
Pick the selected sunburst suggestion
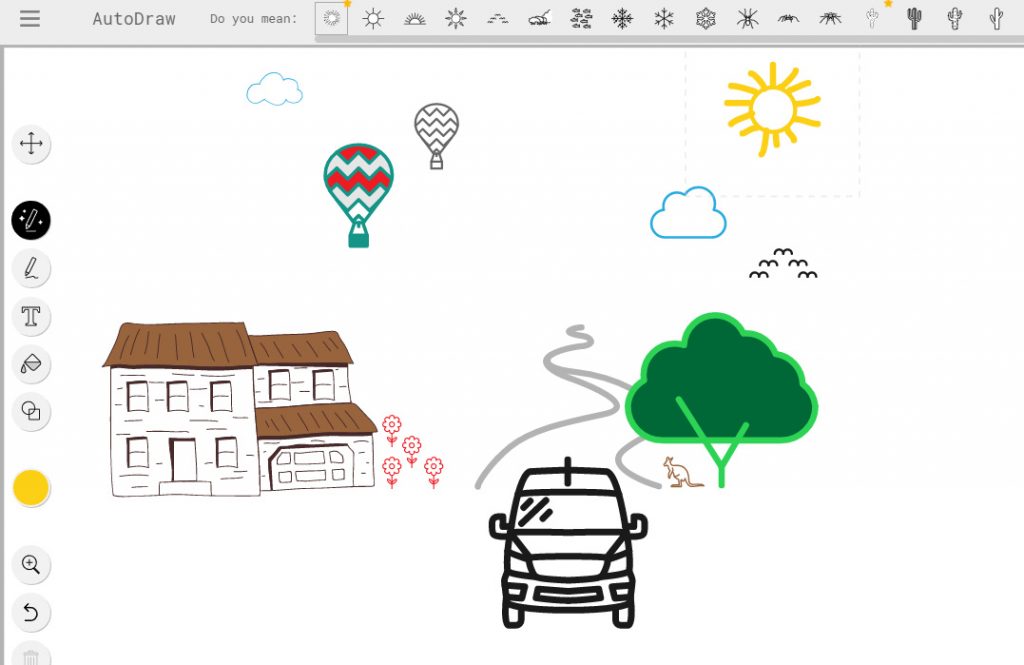(x=332, y=18)
